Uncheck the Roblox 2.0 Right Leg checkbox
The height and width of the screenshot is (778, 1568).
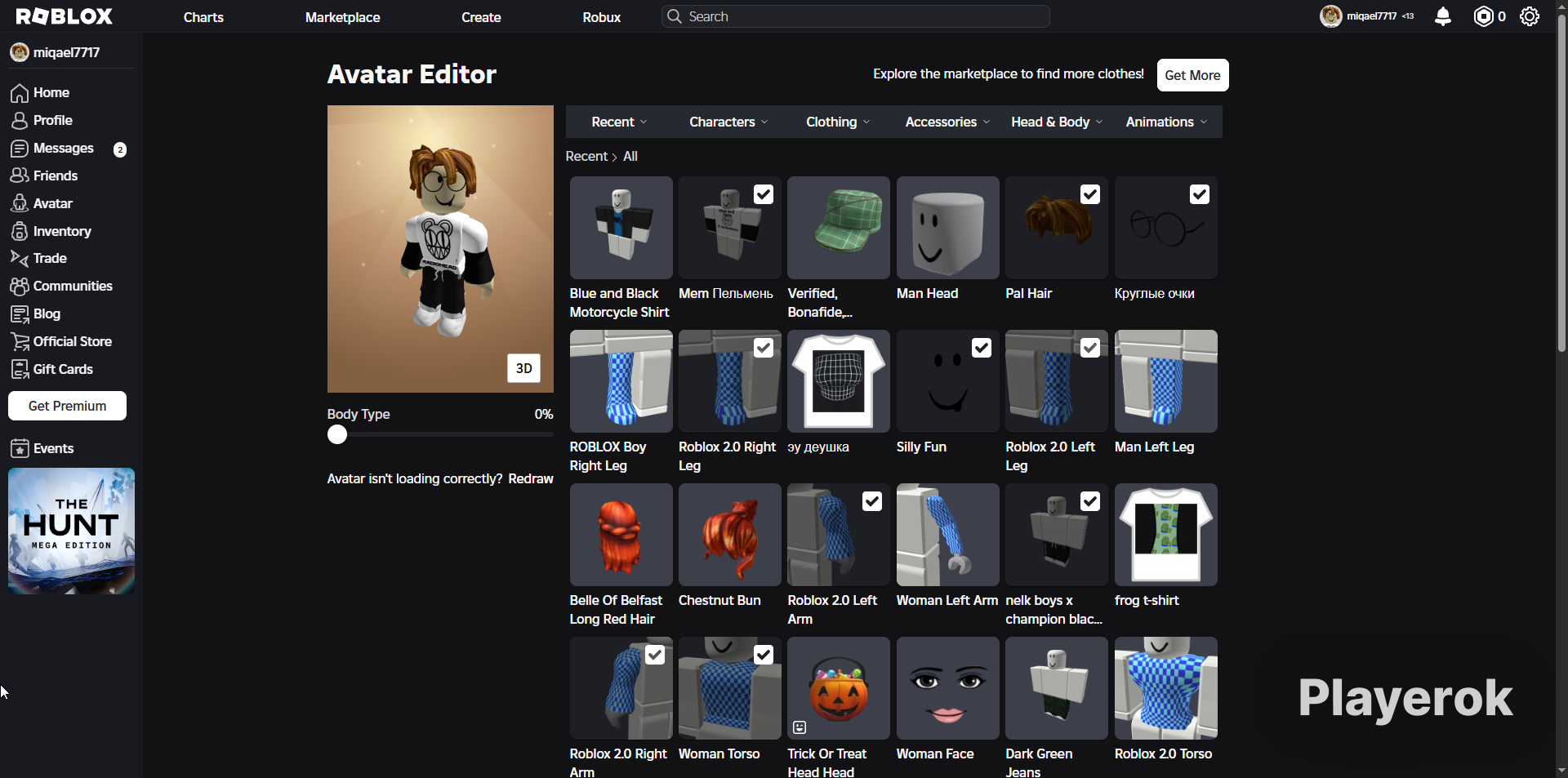coord(764,348)
